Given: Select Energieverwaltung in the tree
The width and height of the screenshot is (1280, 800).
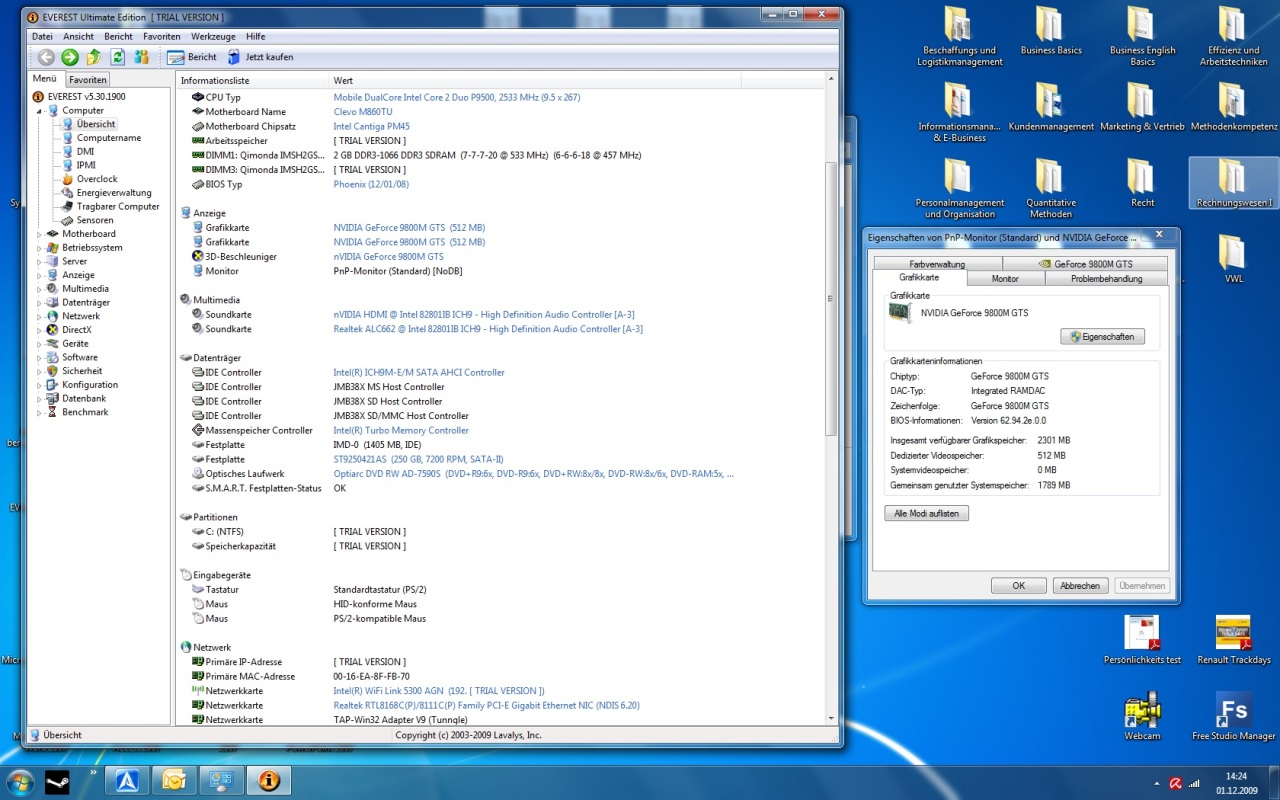Looking at the screenshot, I should (x=114, y=193).
